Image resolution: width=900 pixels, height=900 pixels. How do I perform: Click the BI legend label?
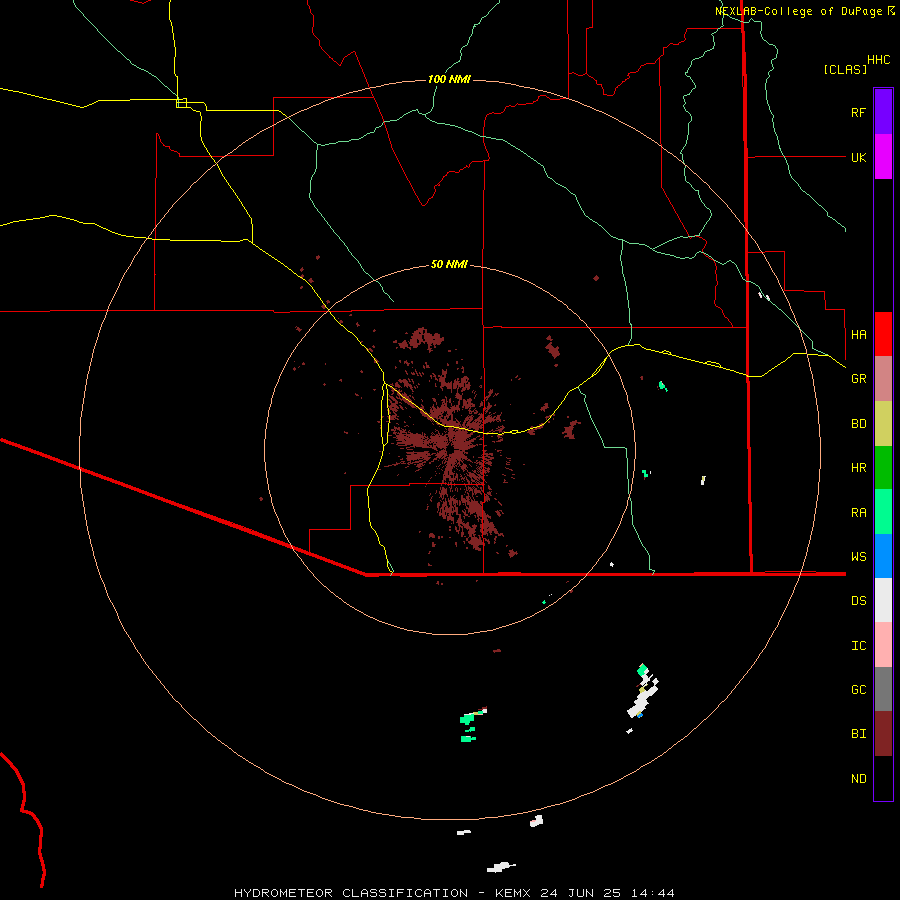pos(858,734)
